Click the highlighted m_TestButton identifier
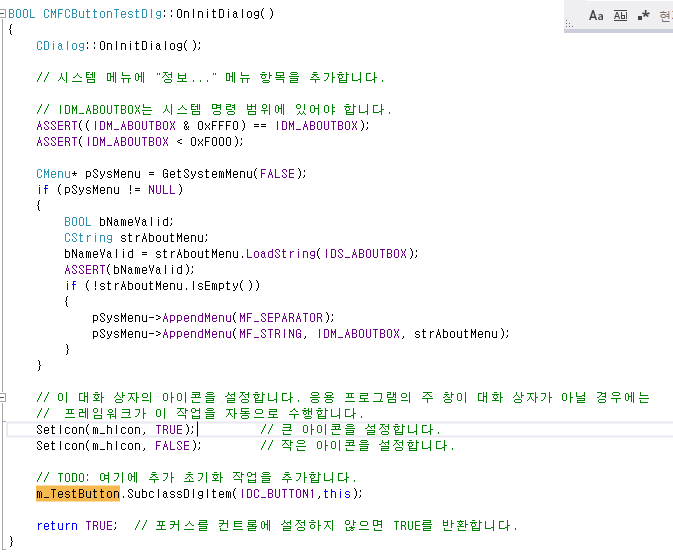Viewport: 673px width, 559px height. [78, 494]
